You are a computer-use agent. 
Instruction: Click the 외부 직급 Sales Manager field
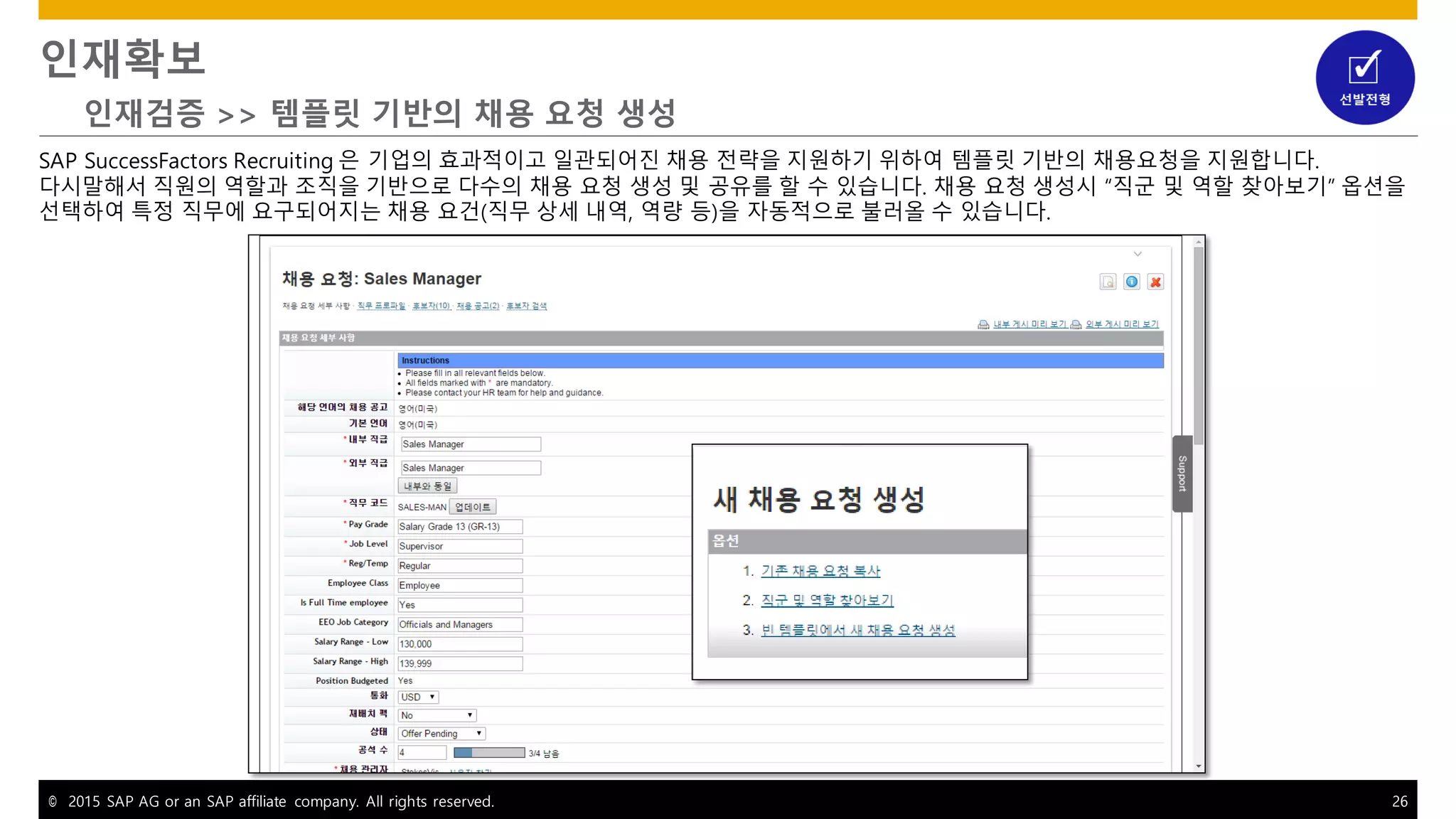(x=470, y=468)
